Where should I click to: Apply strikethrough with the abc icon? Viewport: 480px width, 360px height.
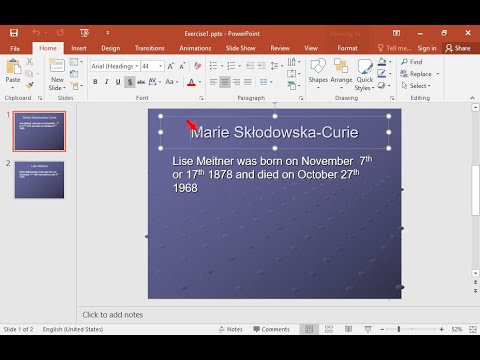click(x=141, y=82)
